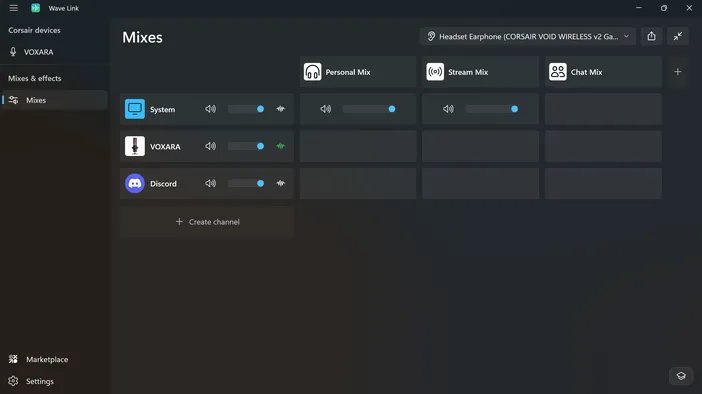Click the Mixes & effects heading

click(35, 78)
